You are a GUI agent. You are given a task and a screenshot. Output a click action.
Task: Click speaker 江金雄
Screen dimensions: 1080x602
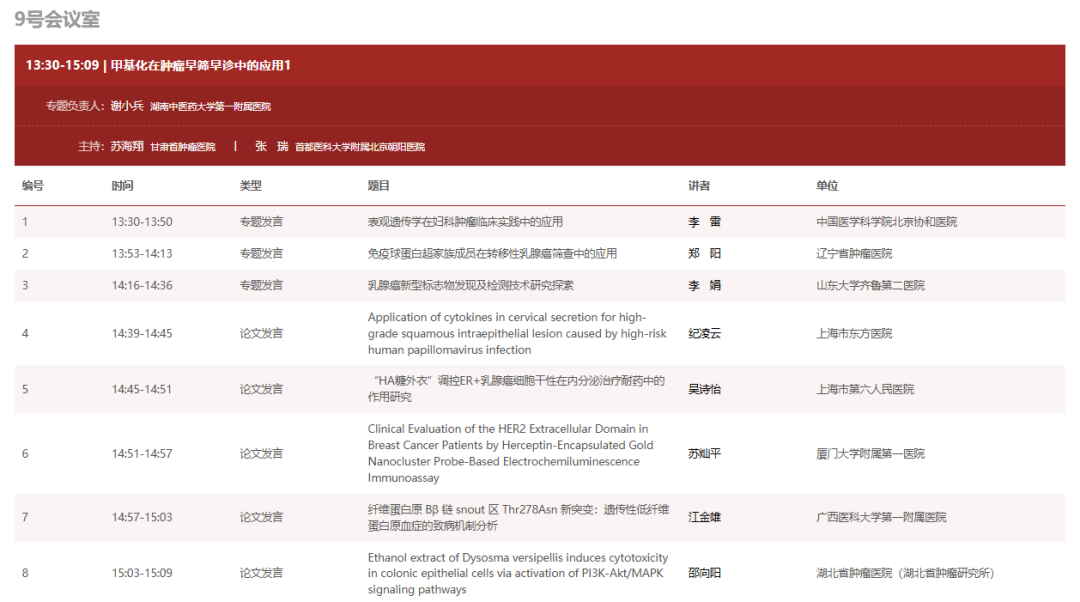click(705, 517)
